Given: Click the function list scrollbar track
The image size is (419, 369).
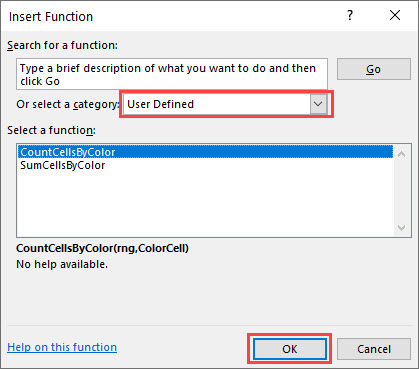Looking at the screenshot, I should coord(402,191).
